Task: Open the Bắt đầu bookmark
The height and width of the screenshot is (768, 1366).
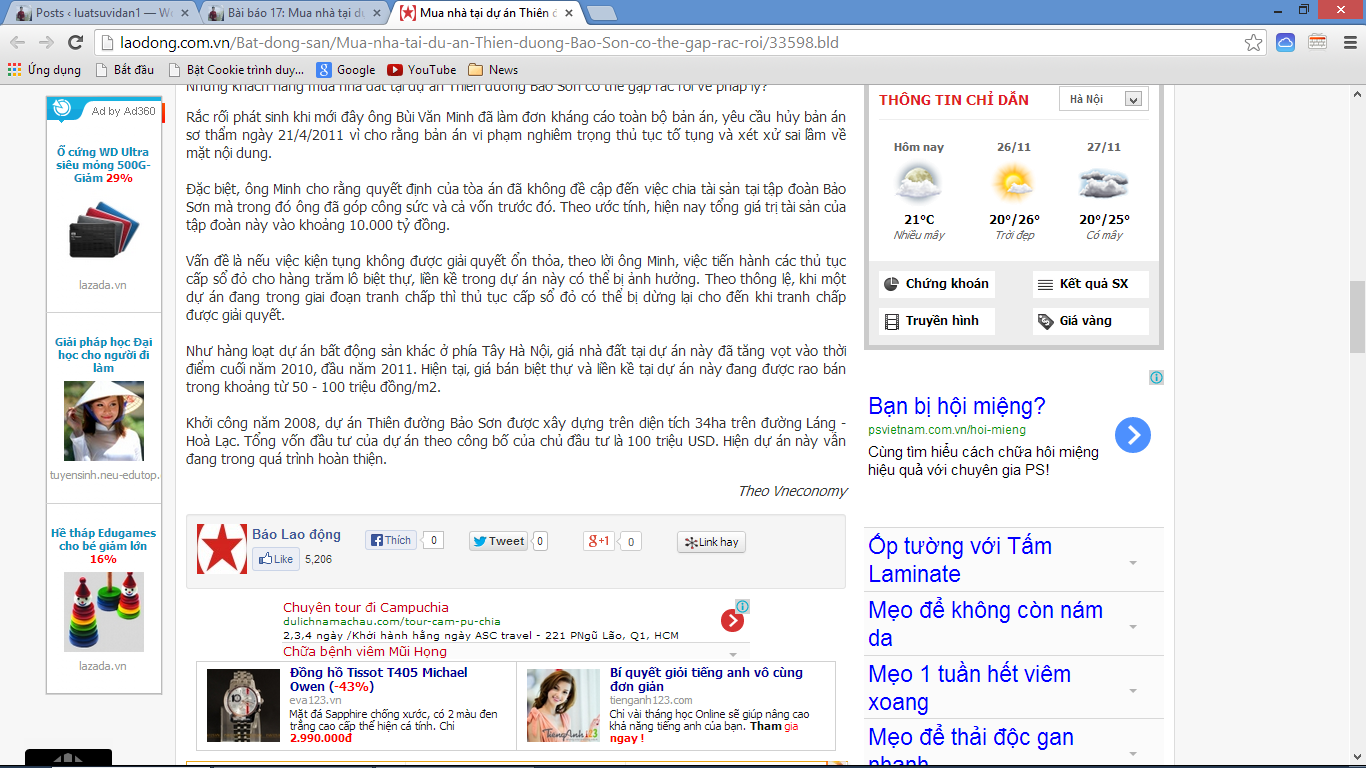Action: [x=124, y=70]
